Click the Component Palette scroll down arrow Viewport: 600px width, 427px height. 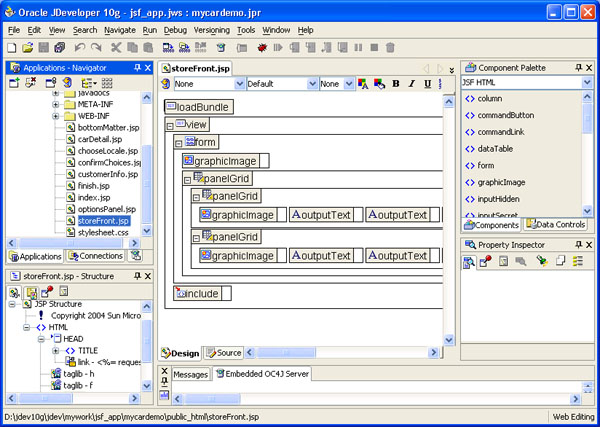tap(587, 210)
